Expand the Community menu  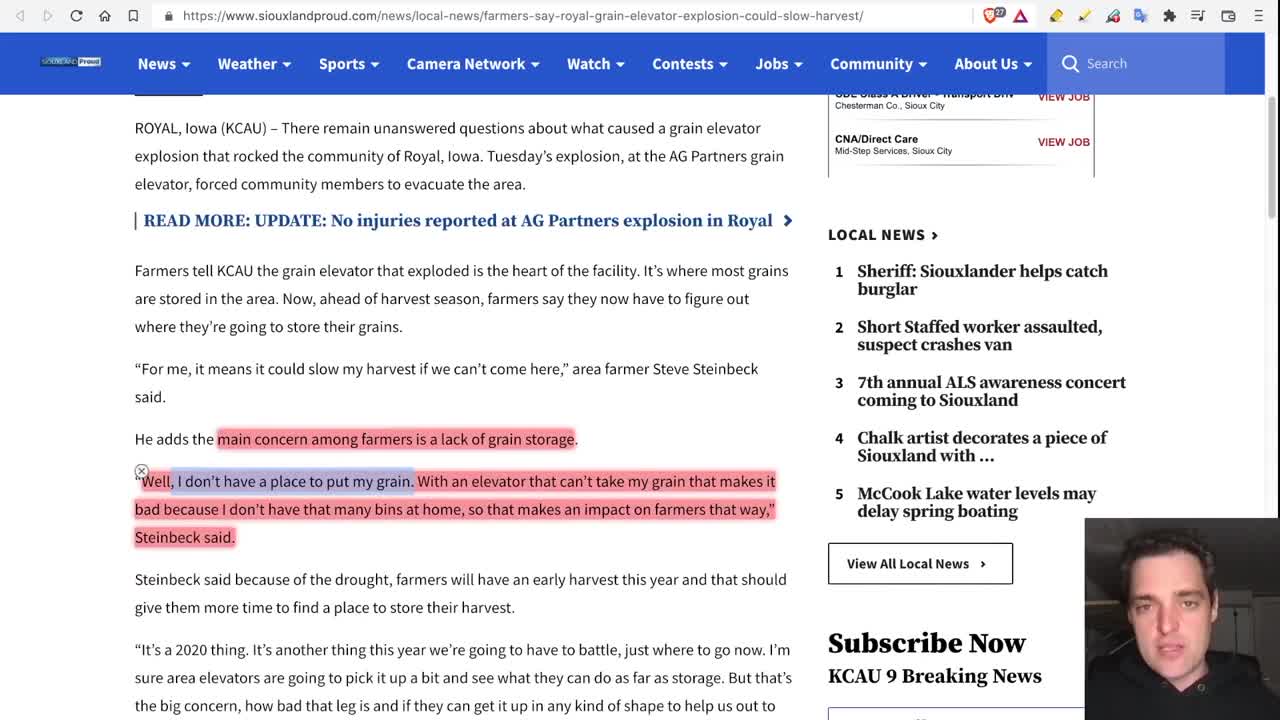tap(878, 63)
